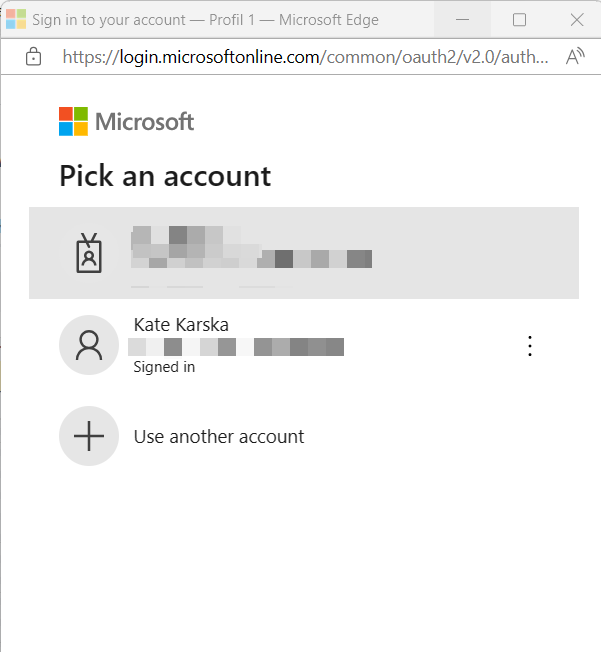Click the "Pick an account" heading
This screenshot has height=652, width=601.
165,176
